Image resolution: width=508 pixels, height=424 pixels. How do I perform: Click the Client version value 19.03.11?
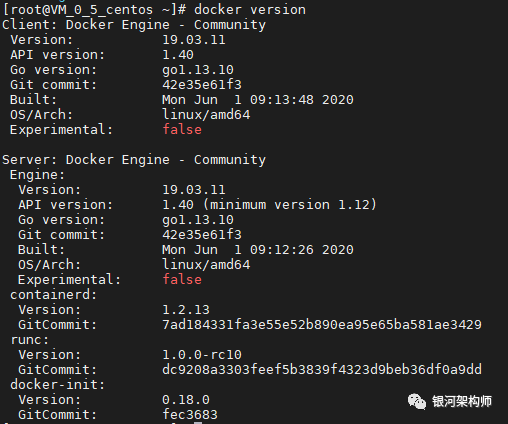(x=194, y=40)
